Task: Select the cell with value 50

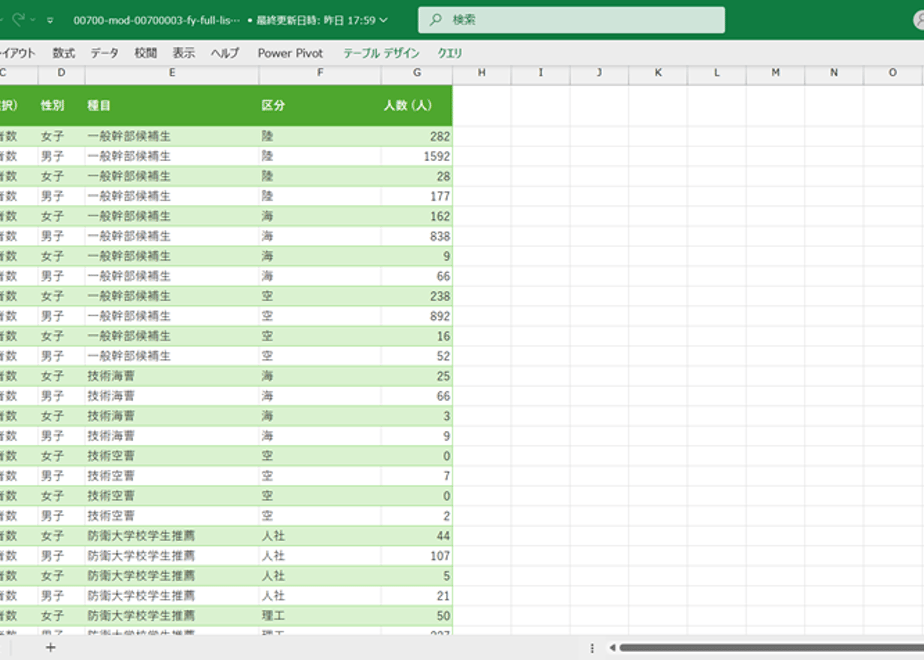Action: point(417,616)
